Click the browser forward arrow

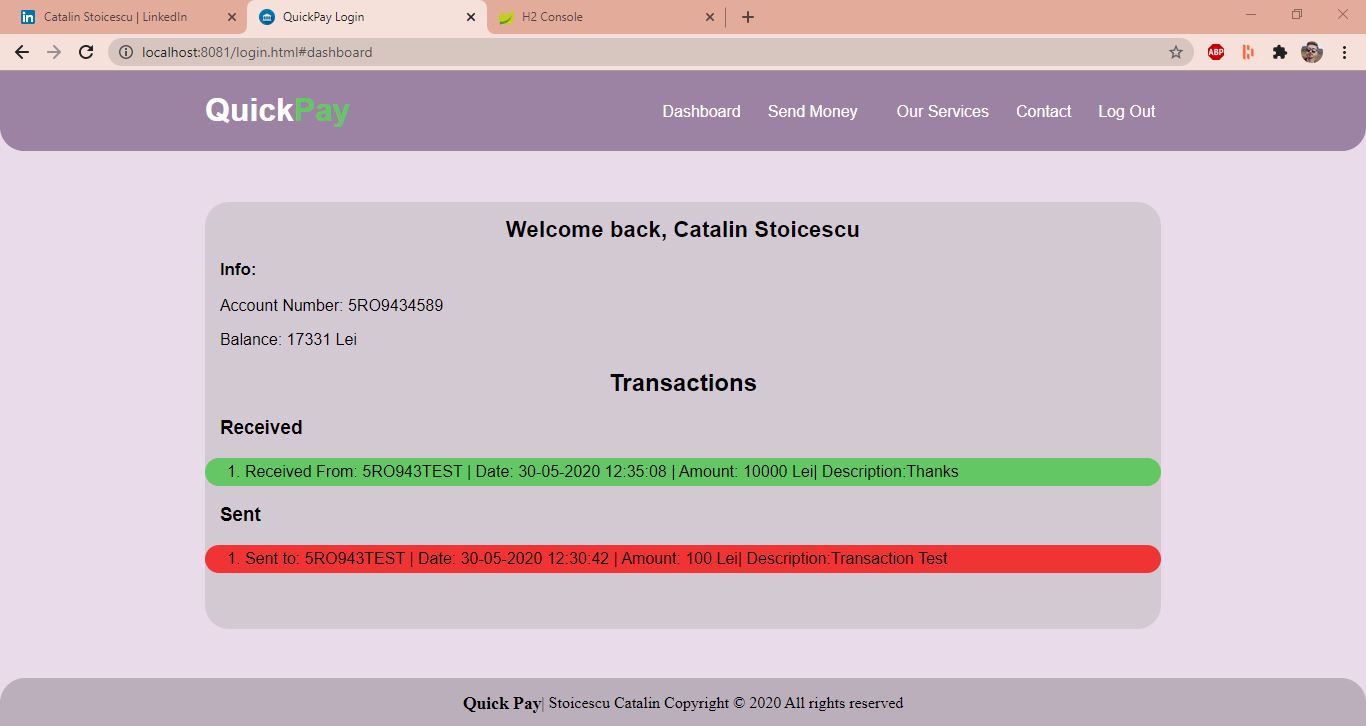(x=54, y=52)
